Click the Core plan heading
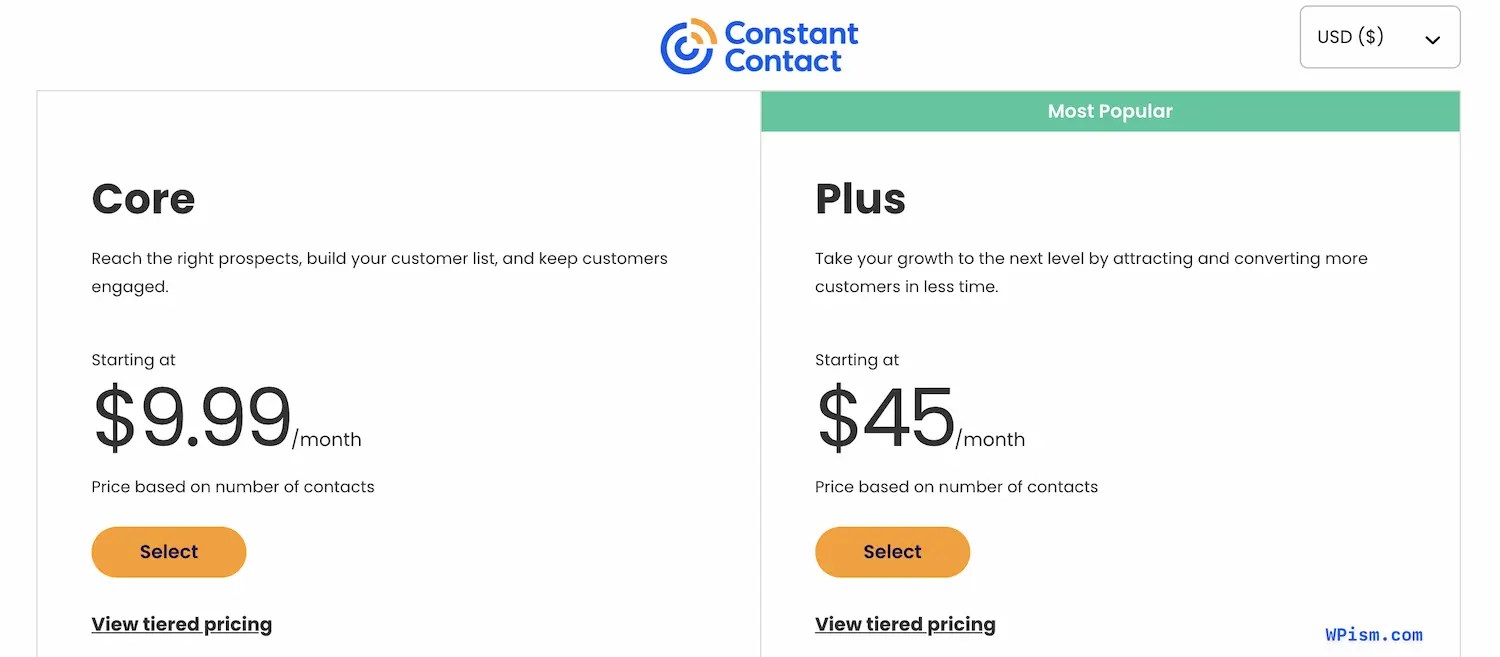 point(143,199)
